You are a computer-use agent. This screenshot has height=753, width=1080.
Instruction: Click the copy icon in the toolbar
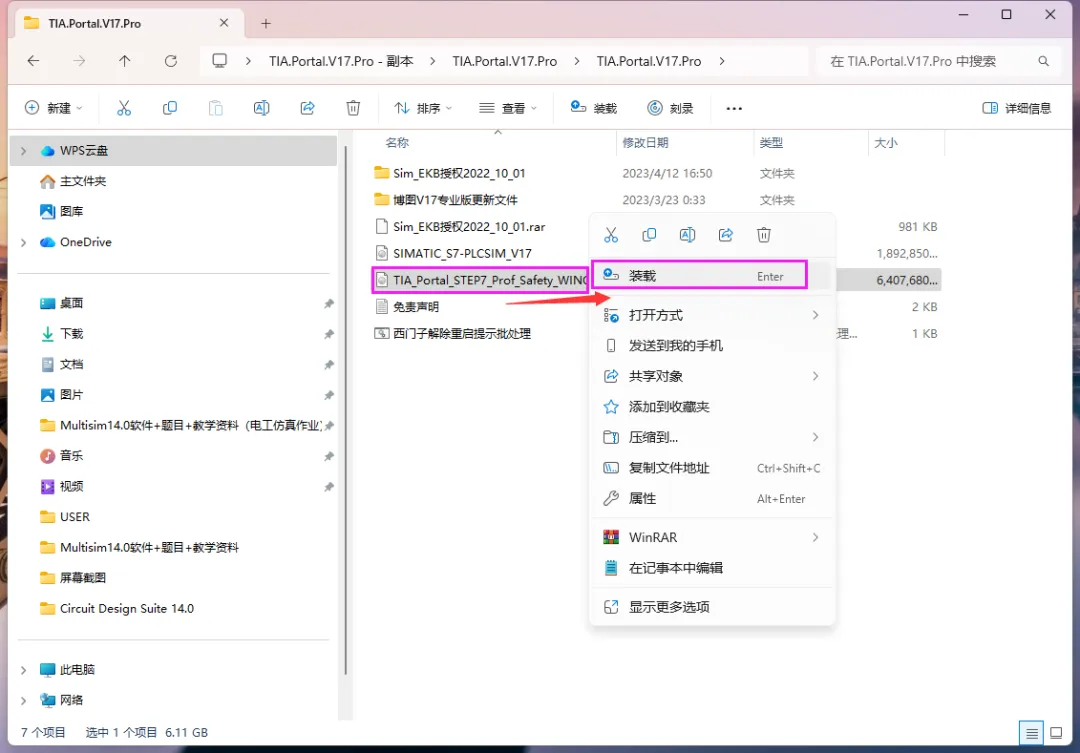169,108
